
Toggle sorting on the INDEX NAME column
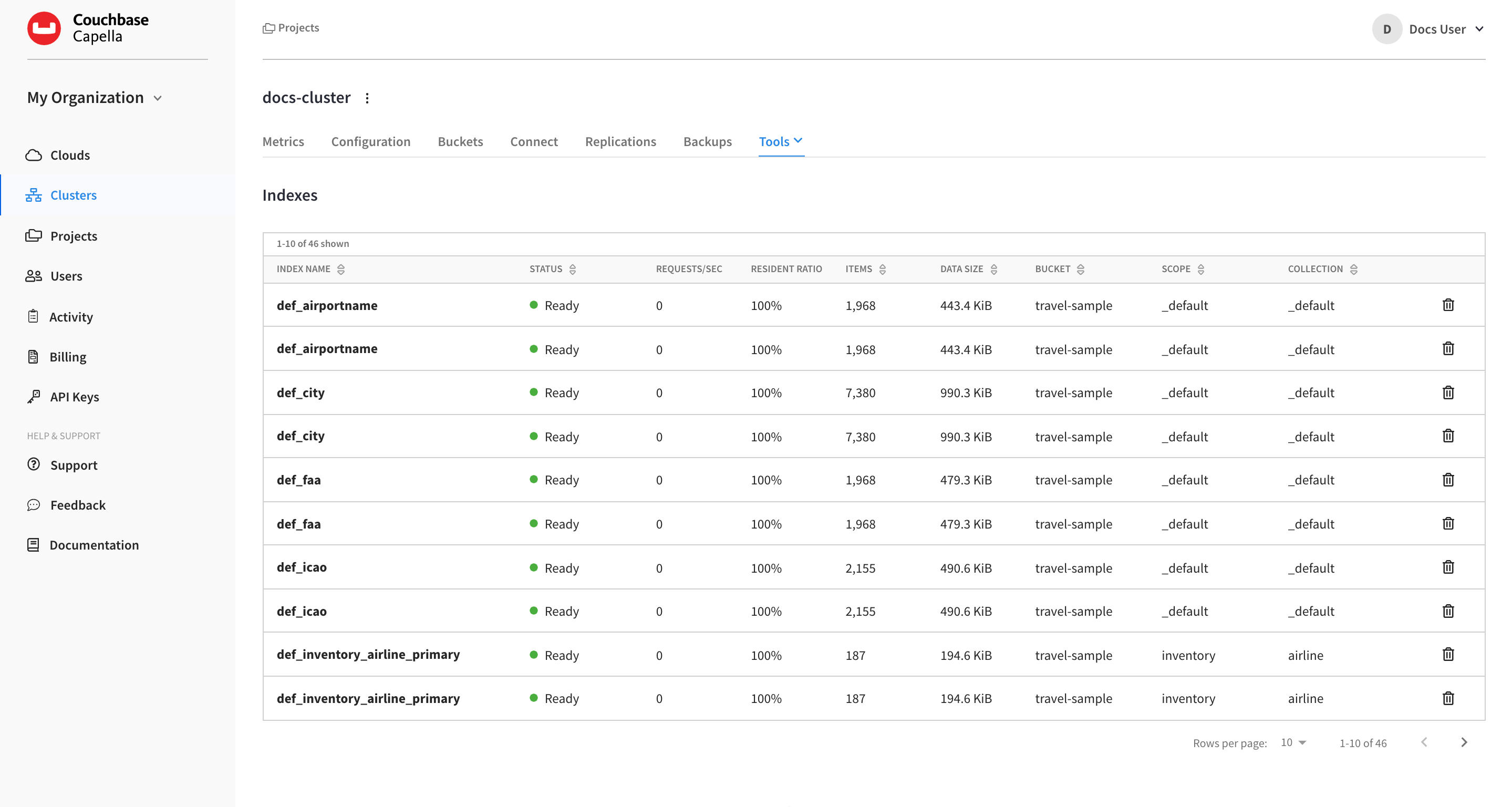pyautogui.click(x=341, y=269)
